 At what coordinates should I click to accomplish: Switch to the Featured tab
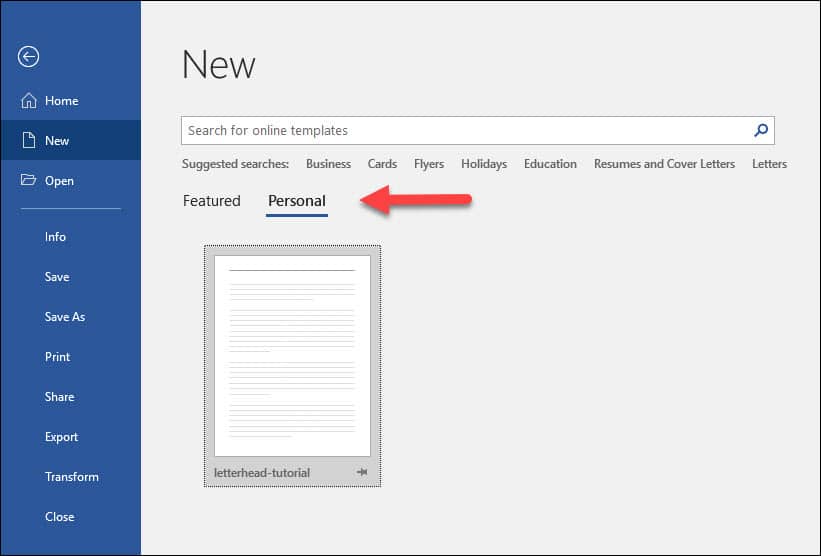click(x=212, y=201)
